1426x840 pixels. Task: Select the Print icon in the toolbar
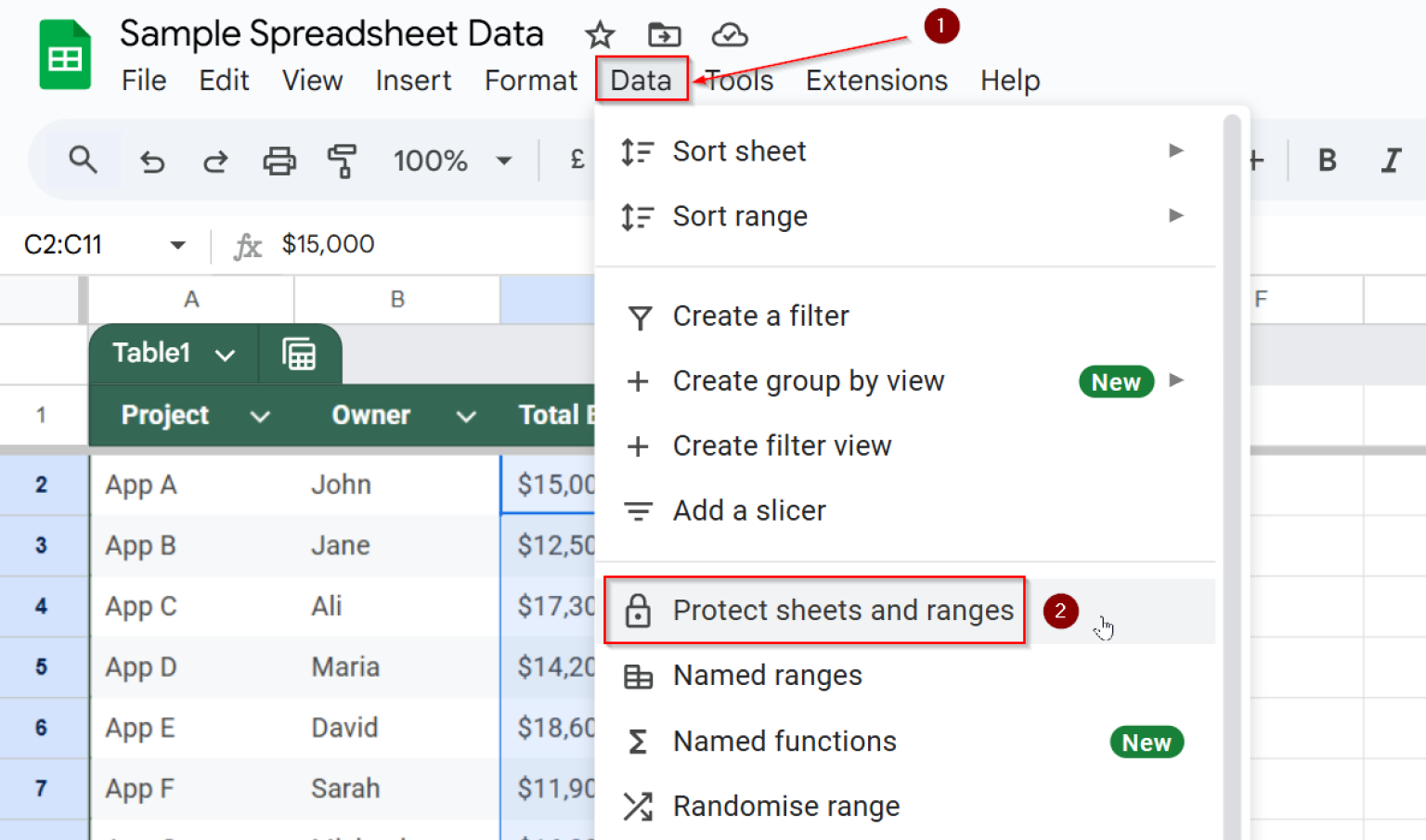coord(279,160)
